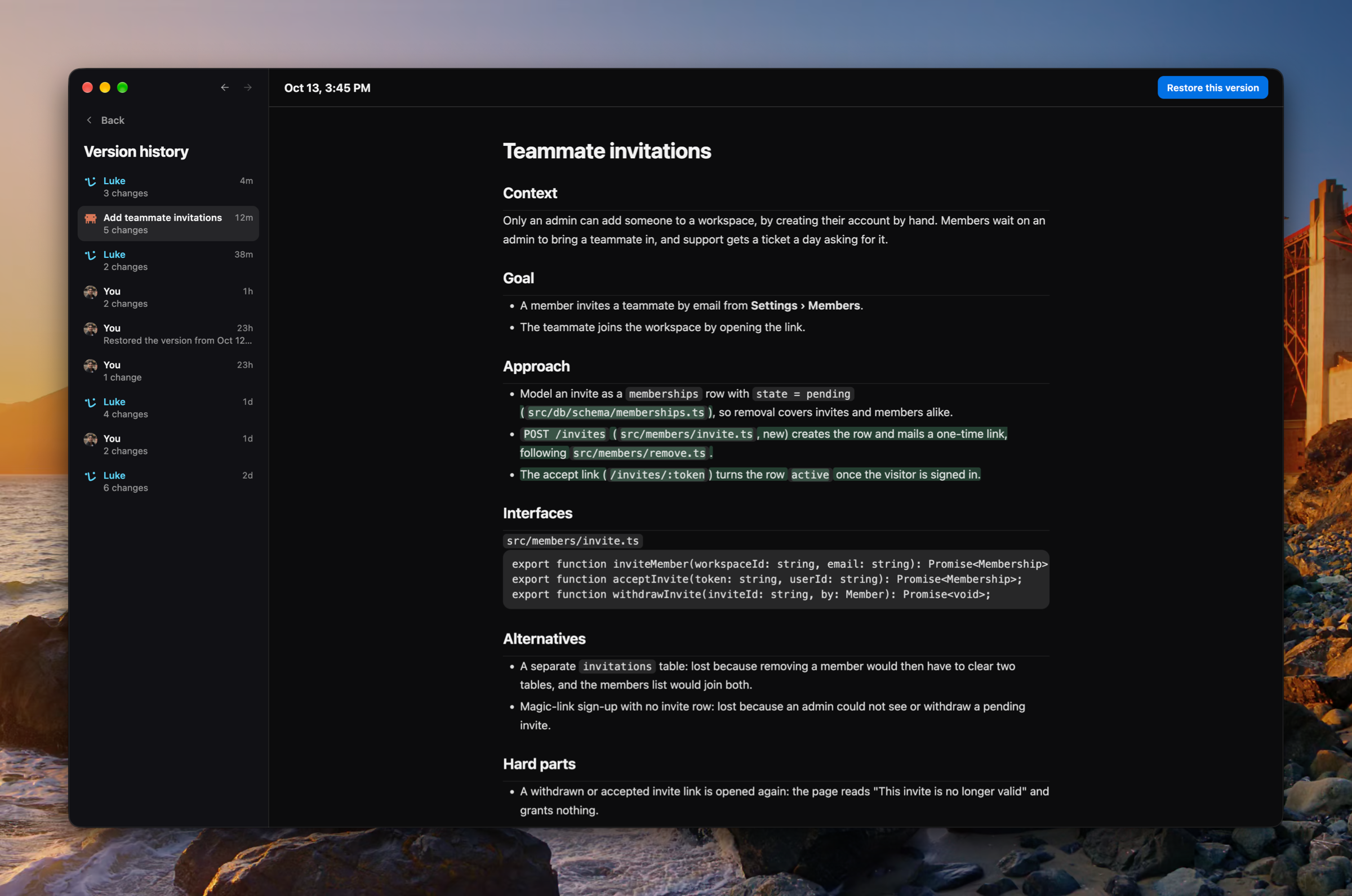Image resolution: width=1352 pixels, height=896 pixels.
Task: Click Luke's branch icon on the 38m version
Action: click(x=90, y=256)
